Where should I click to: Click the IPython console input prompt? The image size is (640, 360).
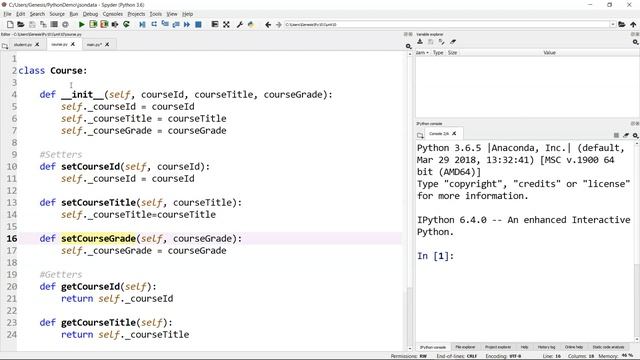pos(436,256)
